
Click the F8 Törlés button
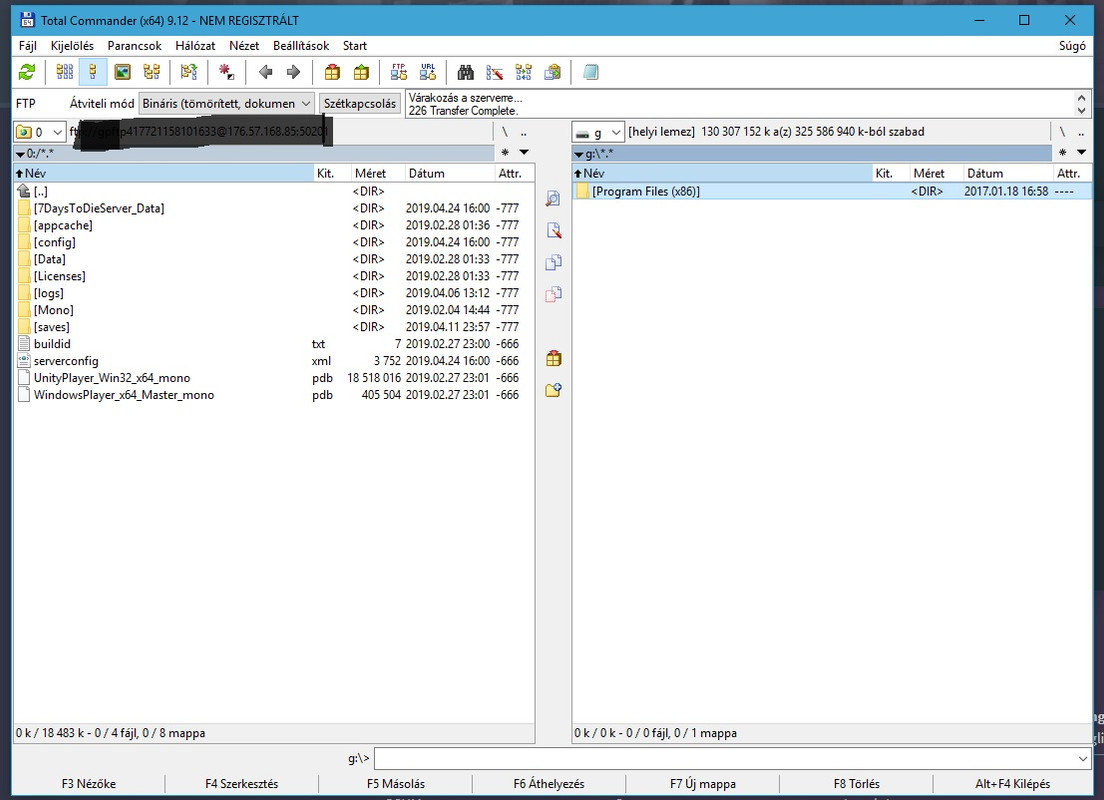[x=856, y=784]
